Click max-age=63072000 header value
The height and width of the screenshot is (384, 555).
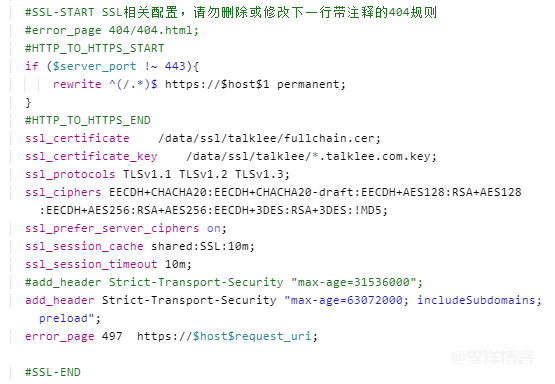tap(346, 300)
